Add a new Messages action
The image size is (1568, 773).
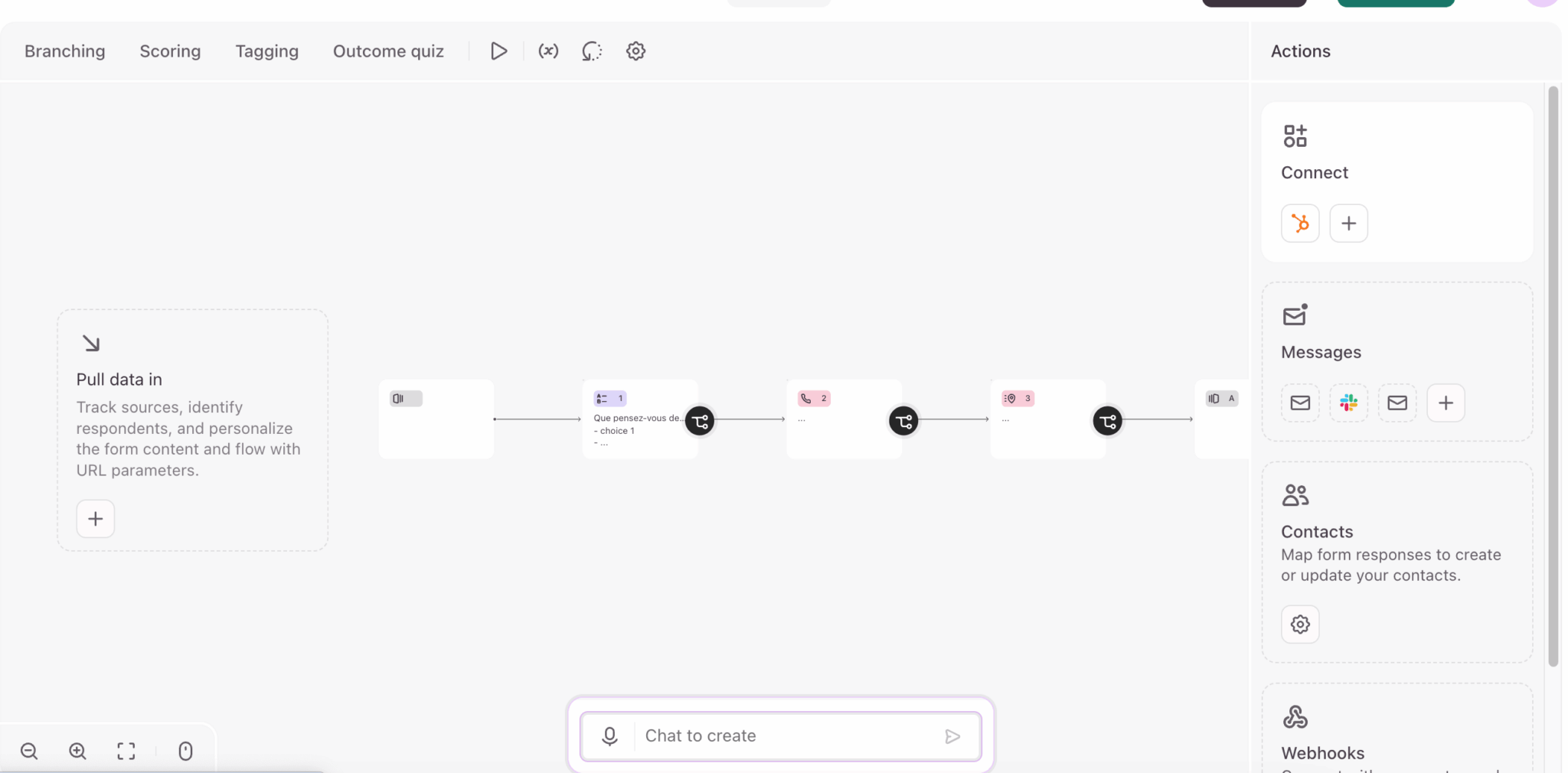[1445, 403]
